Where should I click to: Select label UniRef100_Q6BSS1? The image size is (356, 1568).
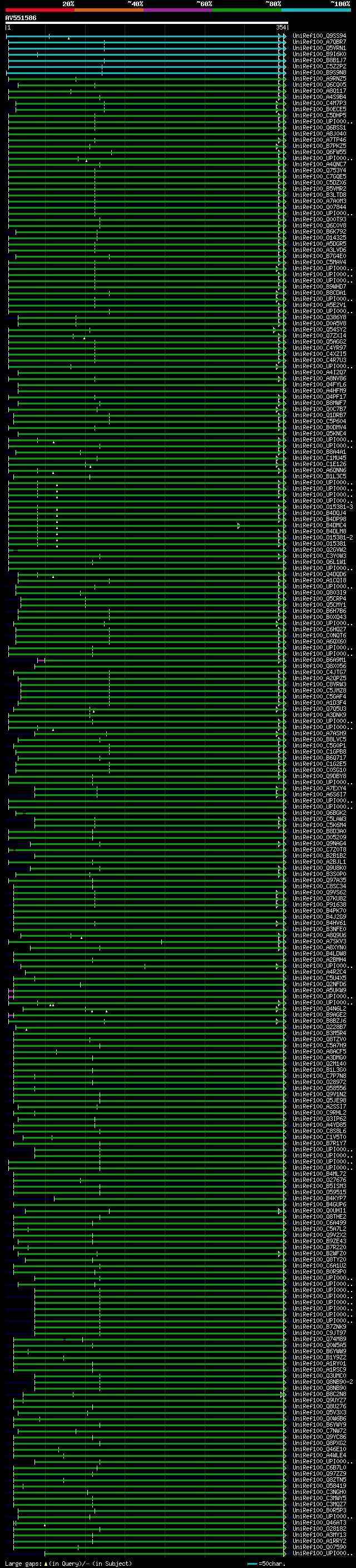319,127
